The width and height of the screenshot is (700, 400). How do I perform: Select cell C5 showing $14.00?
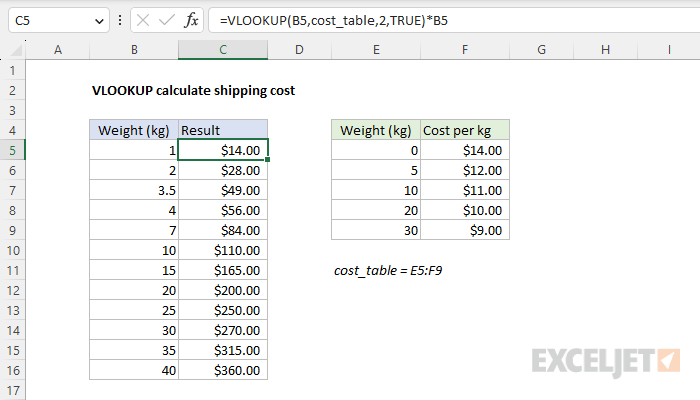pyautogui.click(x=223, y=150)
